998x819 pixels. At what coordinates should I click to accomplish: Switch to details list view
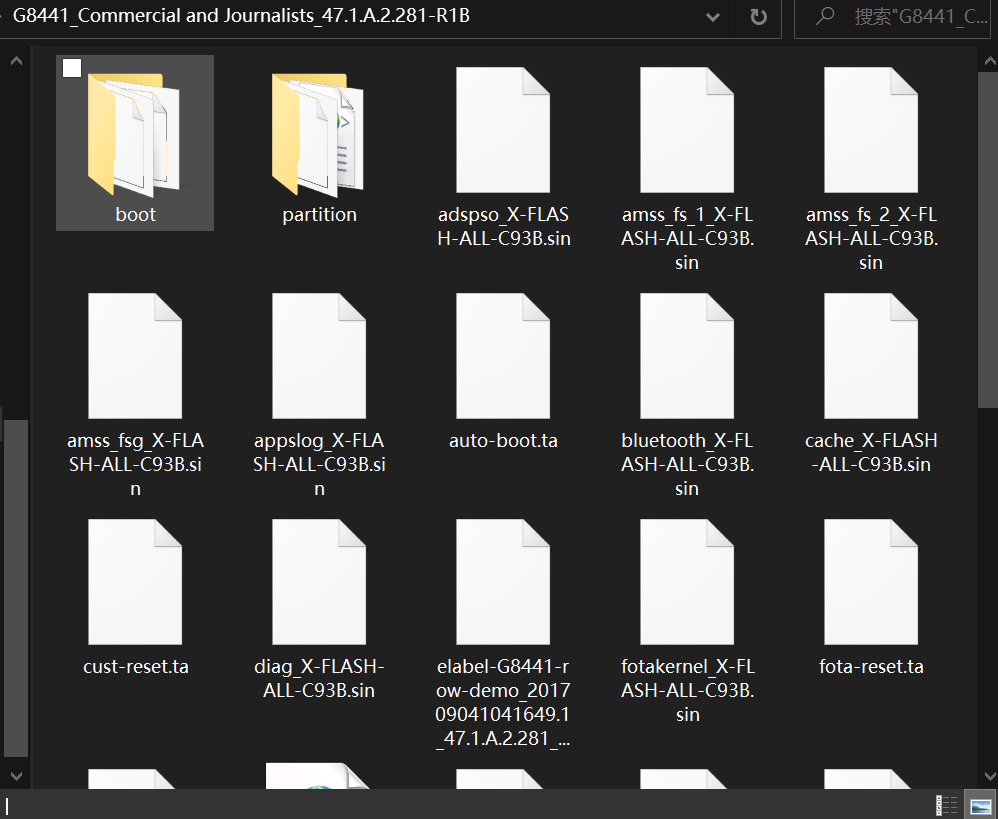click(946, 805)
